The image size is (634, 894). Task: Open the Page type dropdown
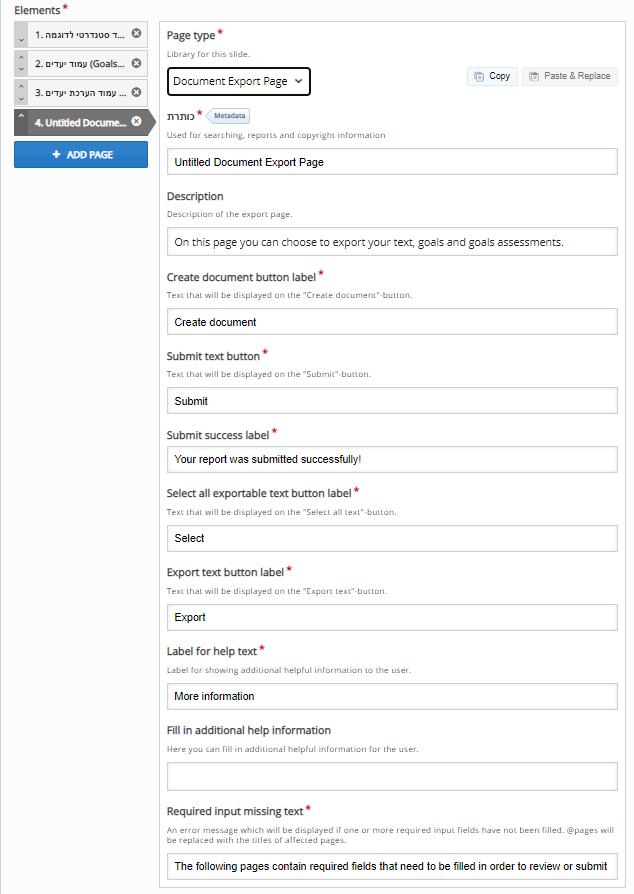[239, 81]
